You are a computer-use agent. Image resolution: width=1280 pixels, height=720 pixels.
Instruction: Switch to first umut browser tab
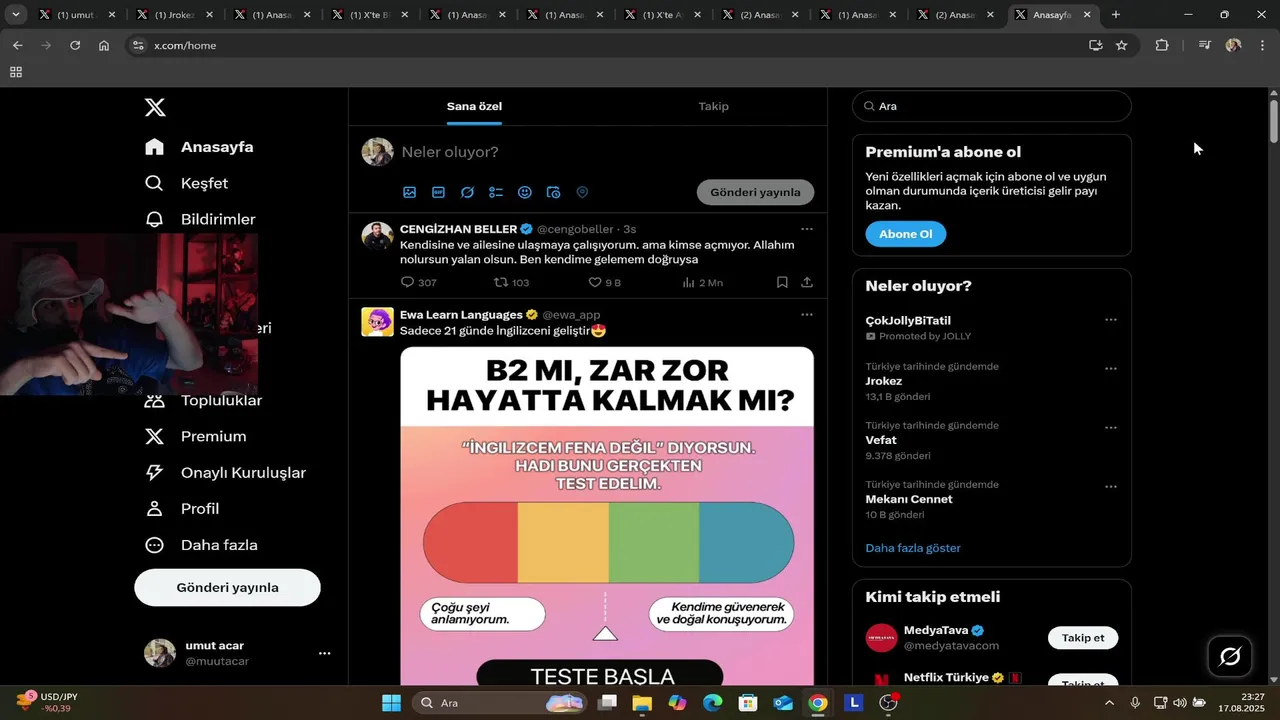(x=76, y=15)
